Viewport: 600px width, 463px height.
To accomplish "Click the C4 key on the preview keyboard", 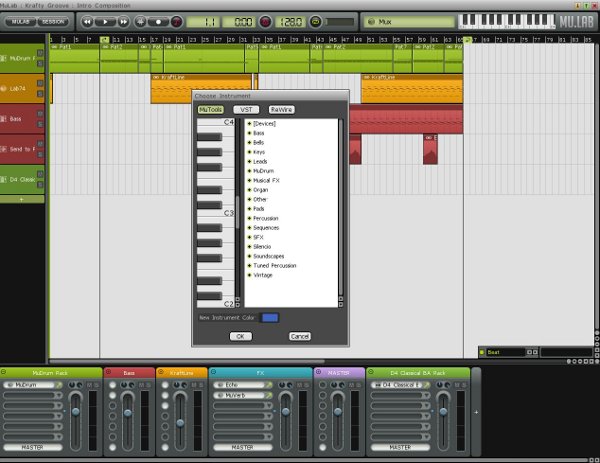I will (x=215, y=122).
